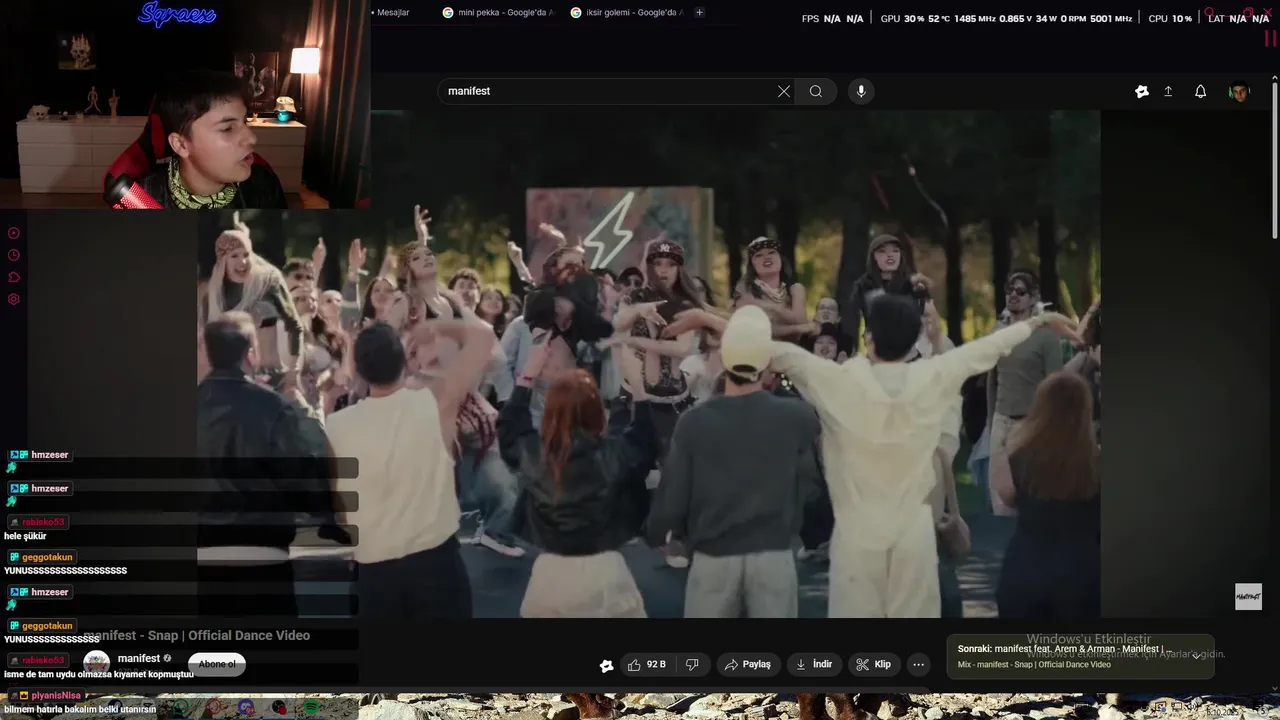1280x720 pixels.
Task: Open a new browser tab
Action: tap(699, 13)
